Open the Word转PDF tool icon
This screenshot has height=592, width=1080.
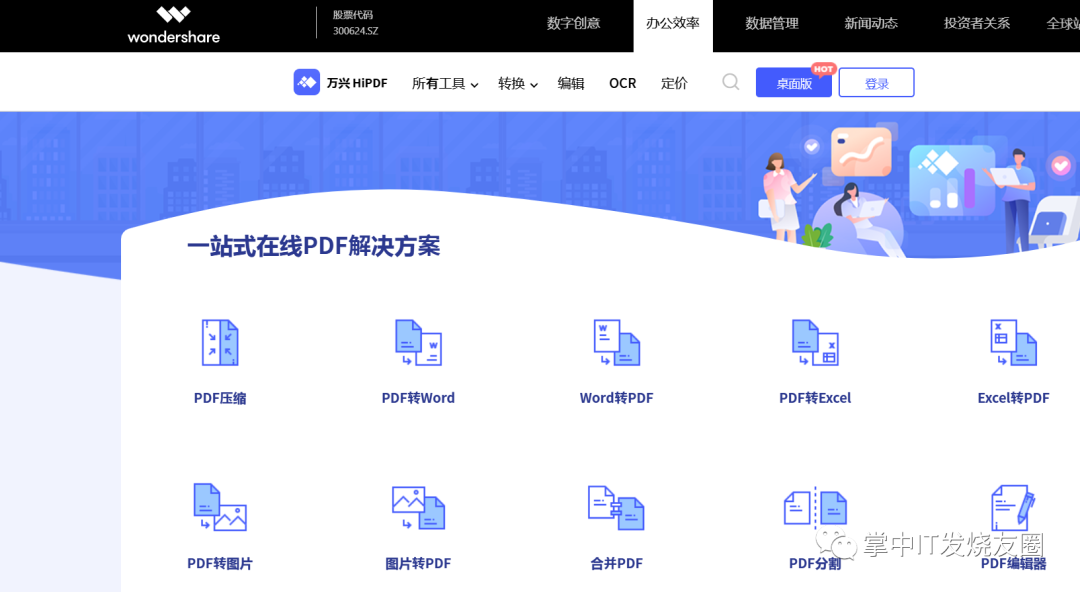coord(616,343)
